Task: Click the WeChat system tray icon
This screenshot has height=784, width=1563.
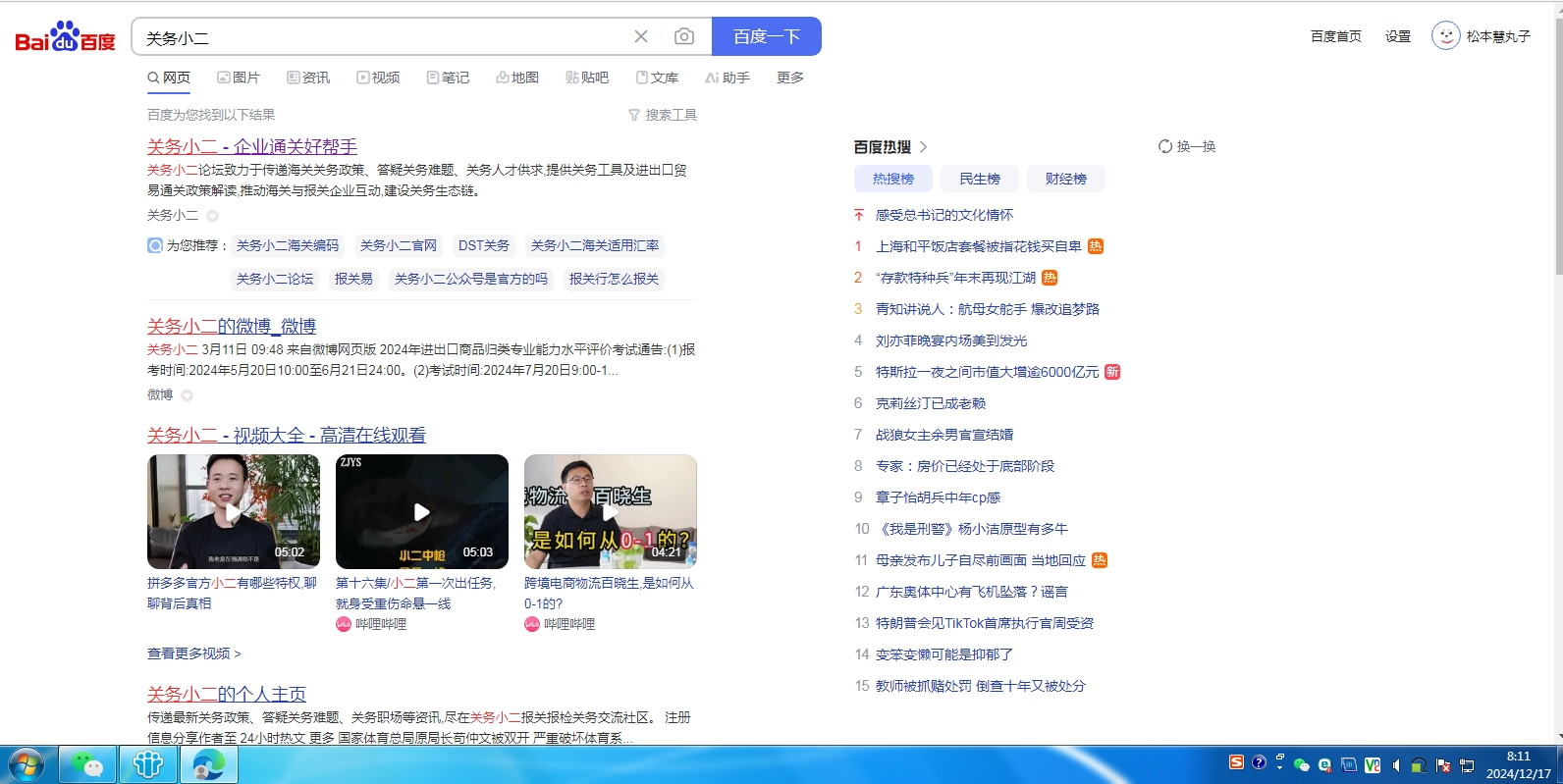Action: click(1302, 765)
